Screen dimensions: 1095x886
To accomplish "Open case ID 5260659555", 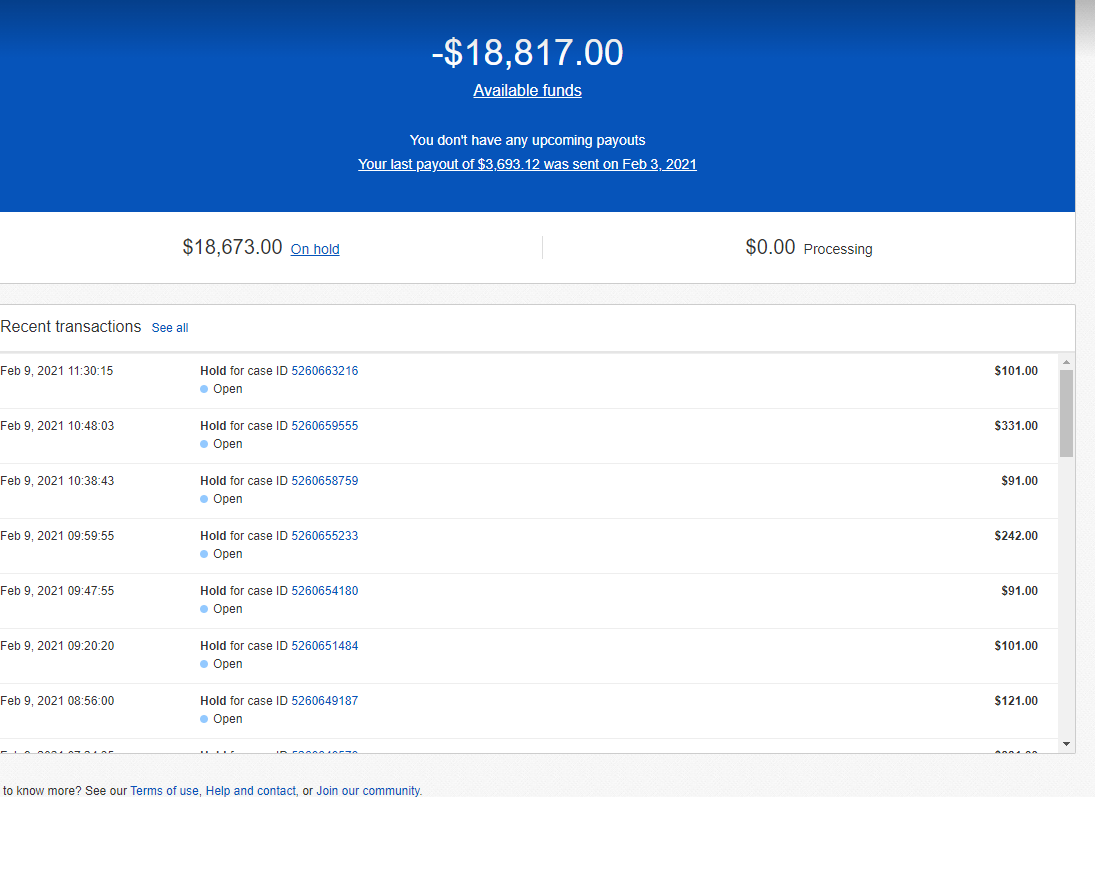I will pyautogui.click(x=325, y=426).
